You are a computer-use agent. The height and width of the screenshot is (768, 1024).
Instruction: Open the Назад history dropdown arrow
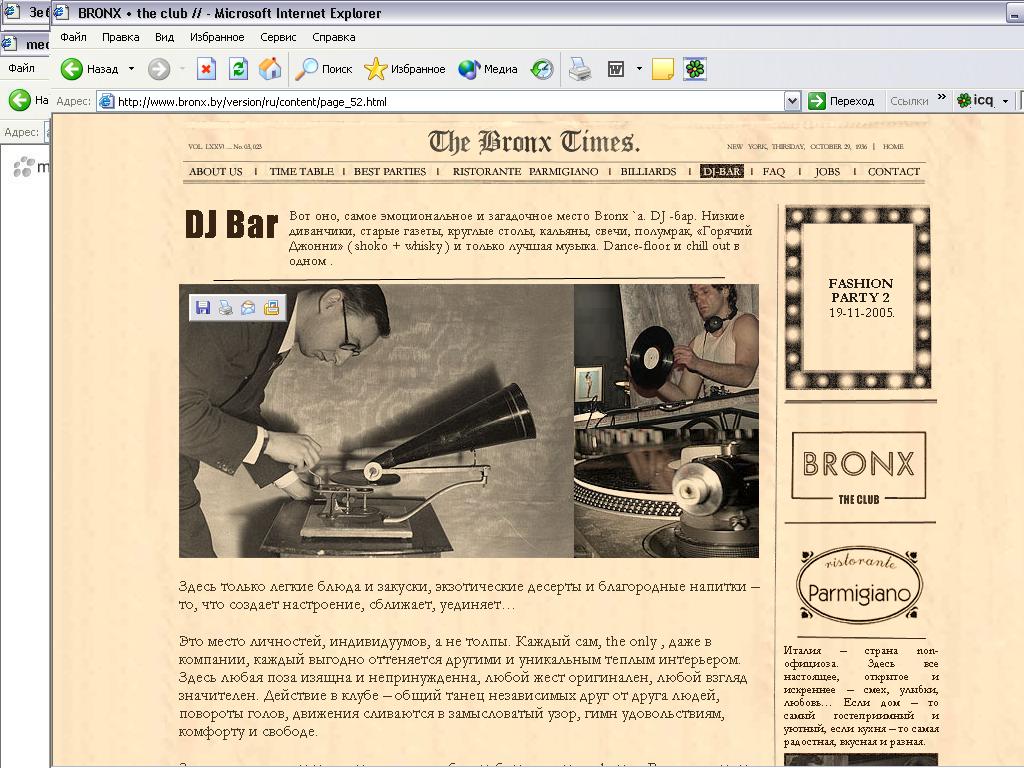pos(131,69)
